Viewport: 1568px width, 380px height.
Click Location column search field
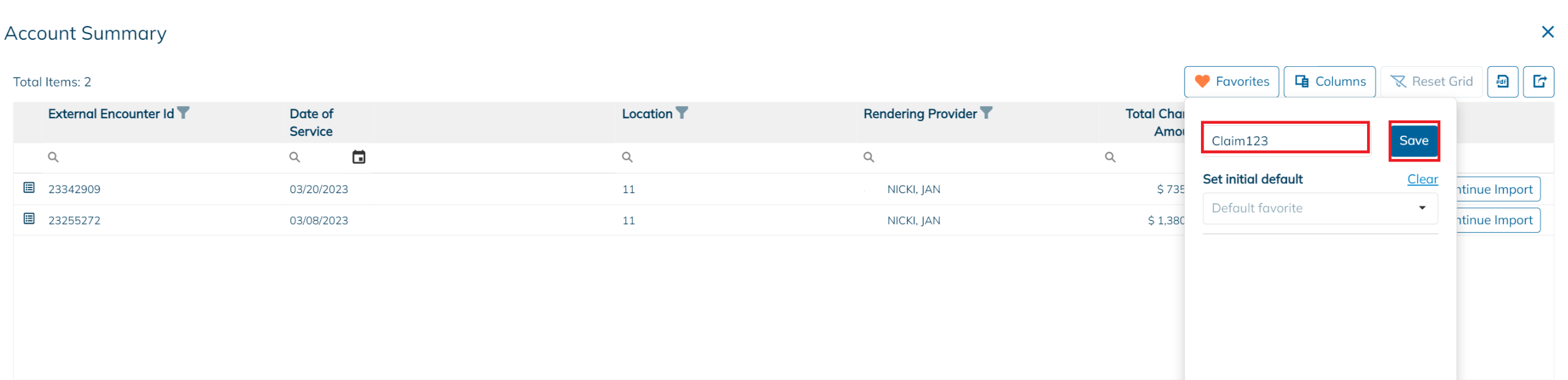[x=733, y=157]
